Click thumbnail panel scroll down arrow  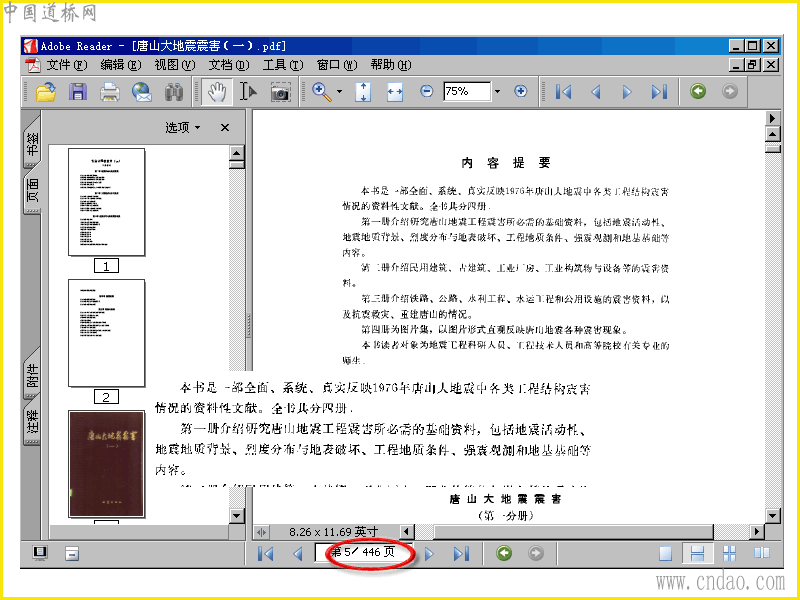click(237, 516)
